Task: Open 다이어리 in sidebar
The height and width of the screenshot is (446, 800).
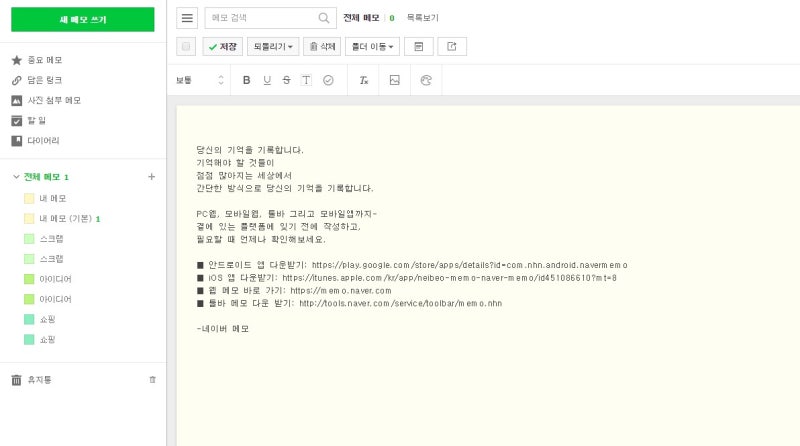Action: click(43, 140)
